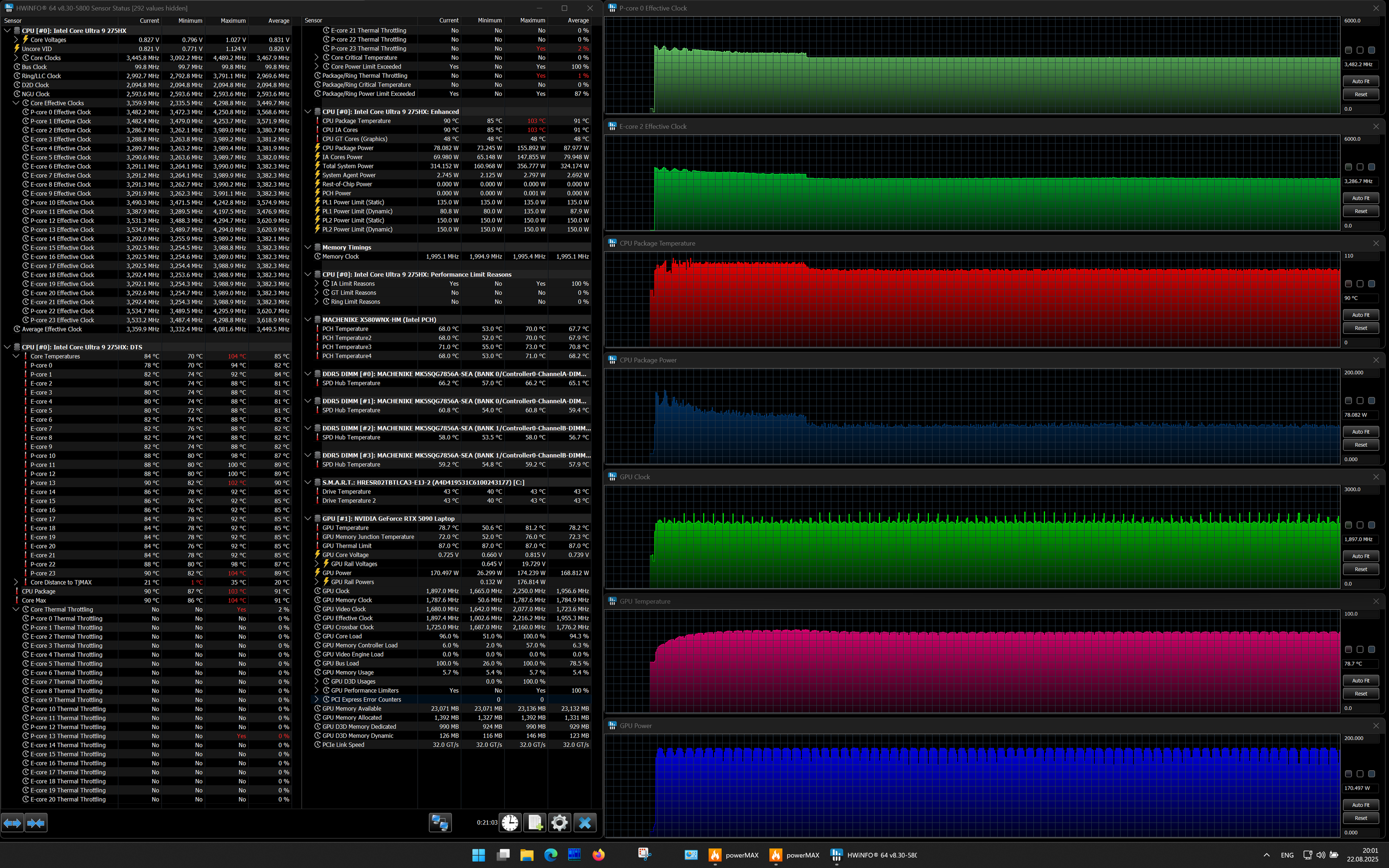Collapse the Core Effective Clocks group
The height and width of the screenshot is (868, 1389).
coord(16,103)
